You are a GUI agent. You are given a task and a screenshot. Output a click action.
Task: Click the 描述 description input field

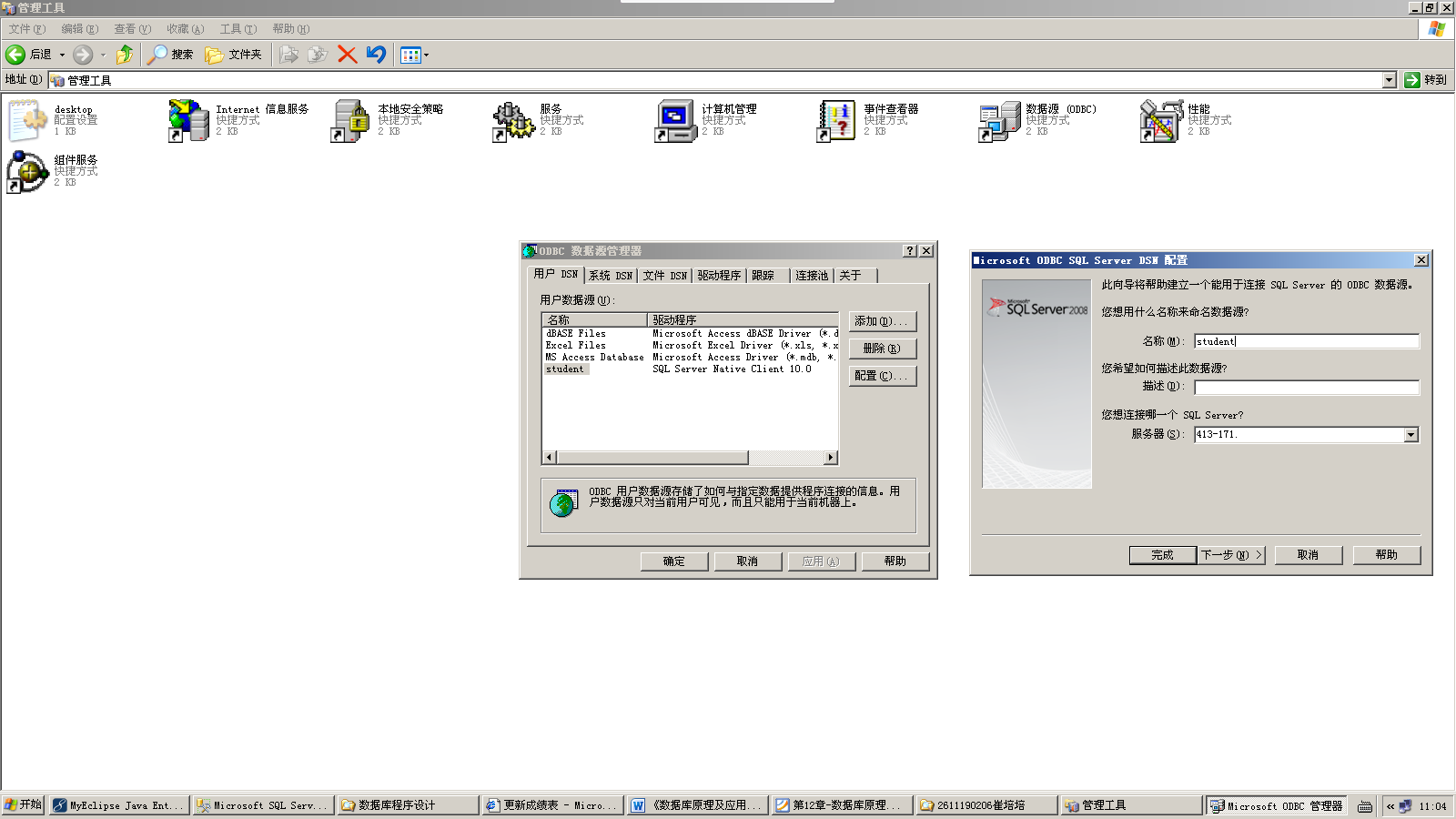(x=1307, y=388)
